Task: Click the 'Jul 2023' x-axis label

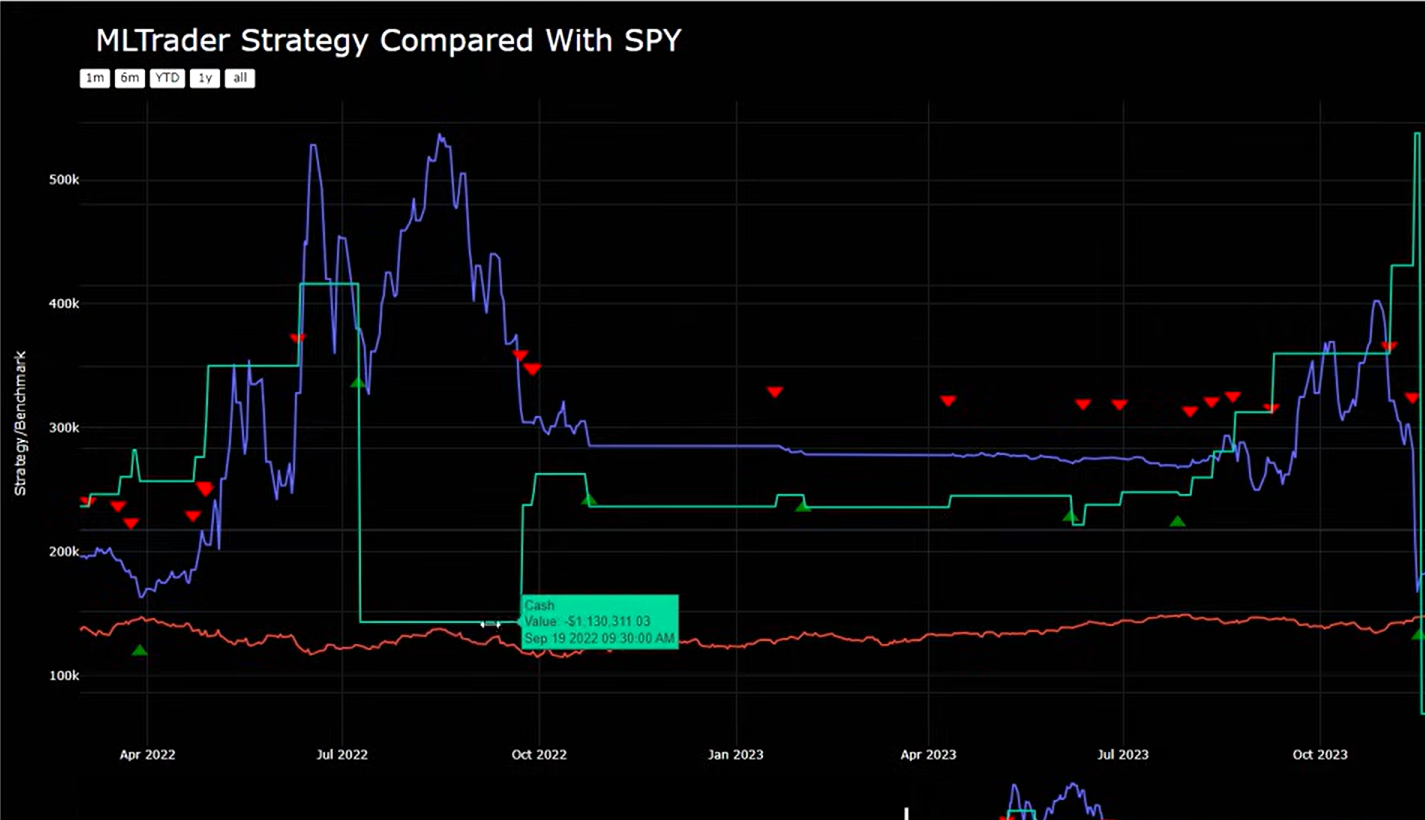Action: pos(1123,754)
